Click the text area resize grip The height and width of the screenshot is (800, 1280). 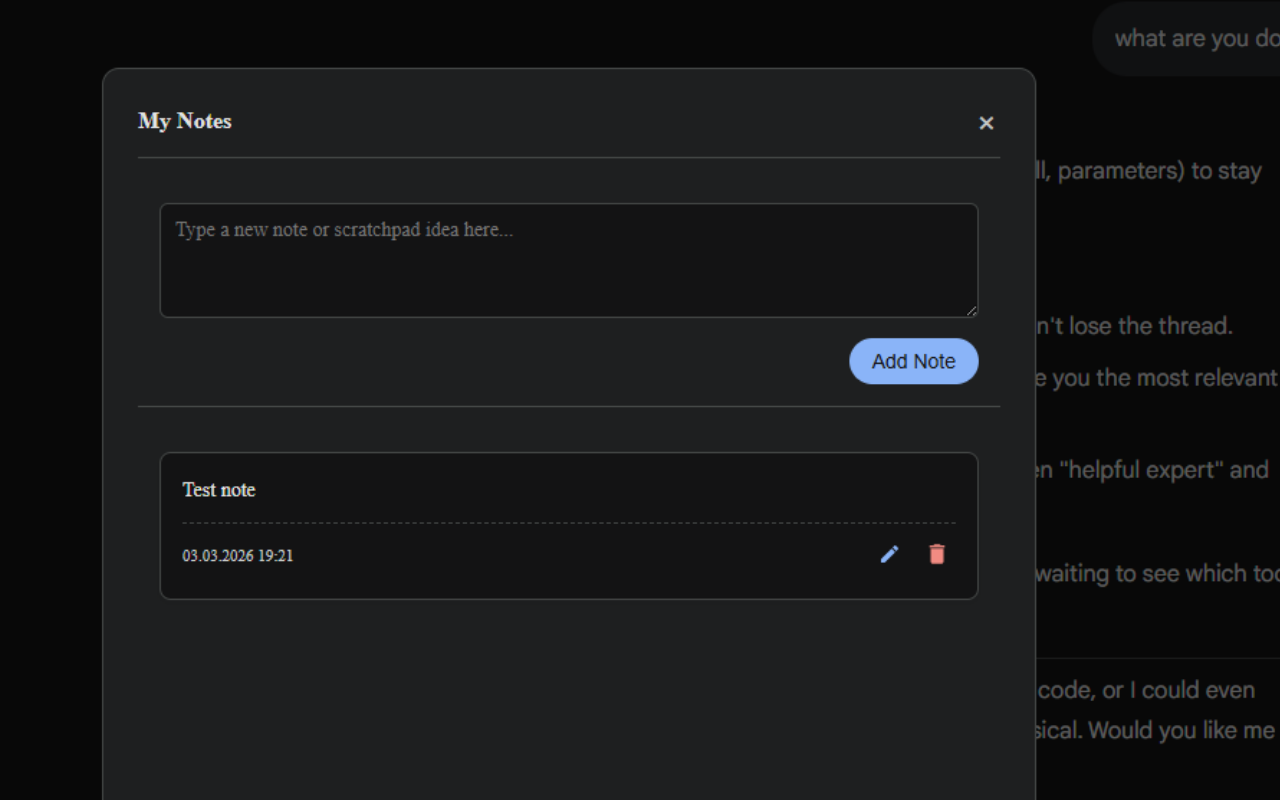971,311
